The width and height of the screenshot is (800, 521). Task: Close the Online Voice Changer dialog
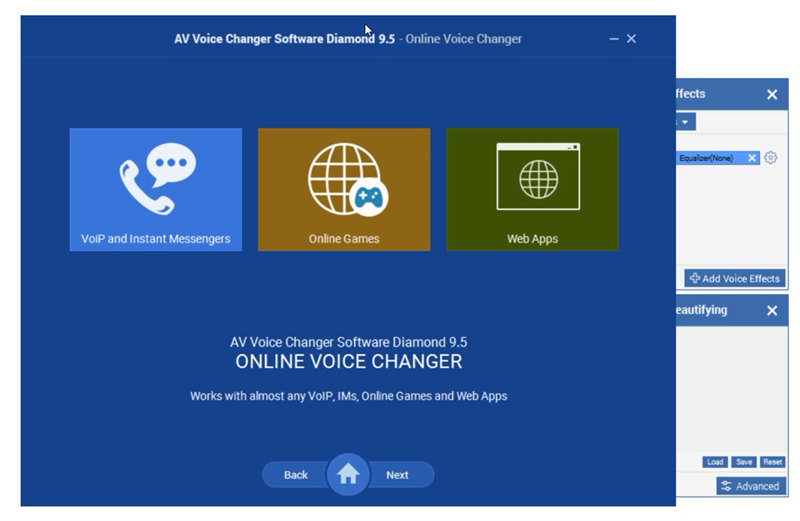point(631,39)
